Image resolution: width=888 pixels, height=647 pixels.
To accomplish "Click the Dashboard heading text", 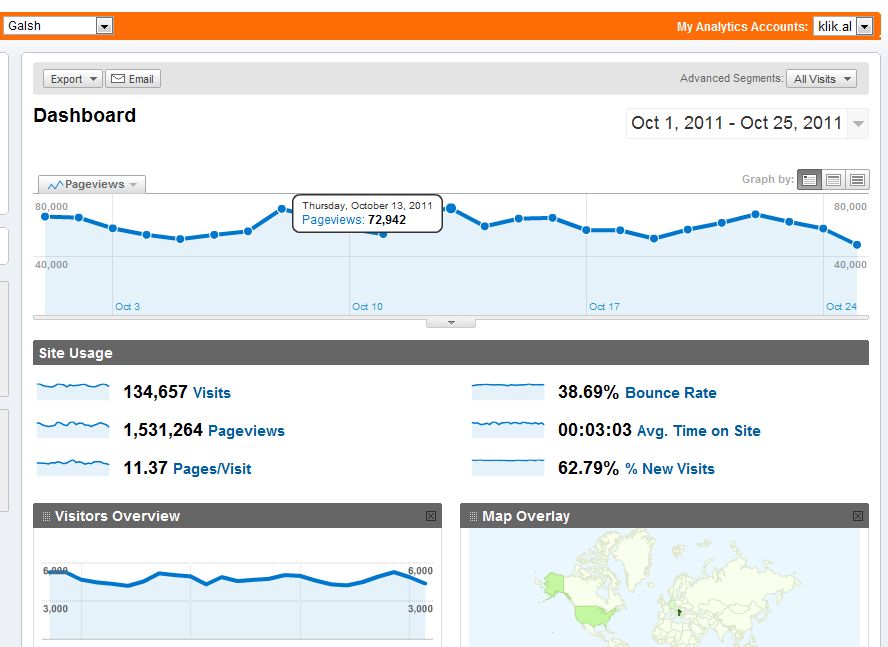I will [84, 115].
